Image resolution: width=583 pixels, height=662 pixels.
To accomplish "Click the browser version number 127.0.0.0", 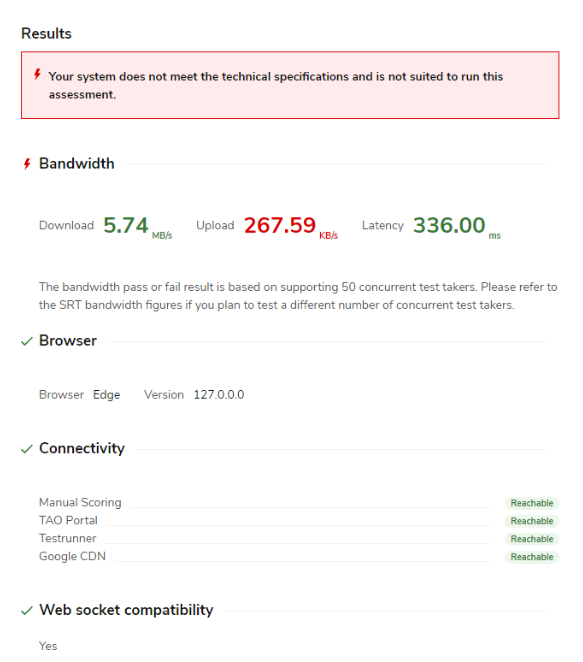I will pos(219,395).
